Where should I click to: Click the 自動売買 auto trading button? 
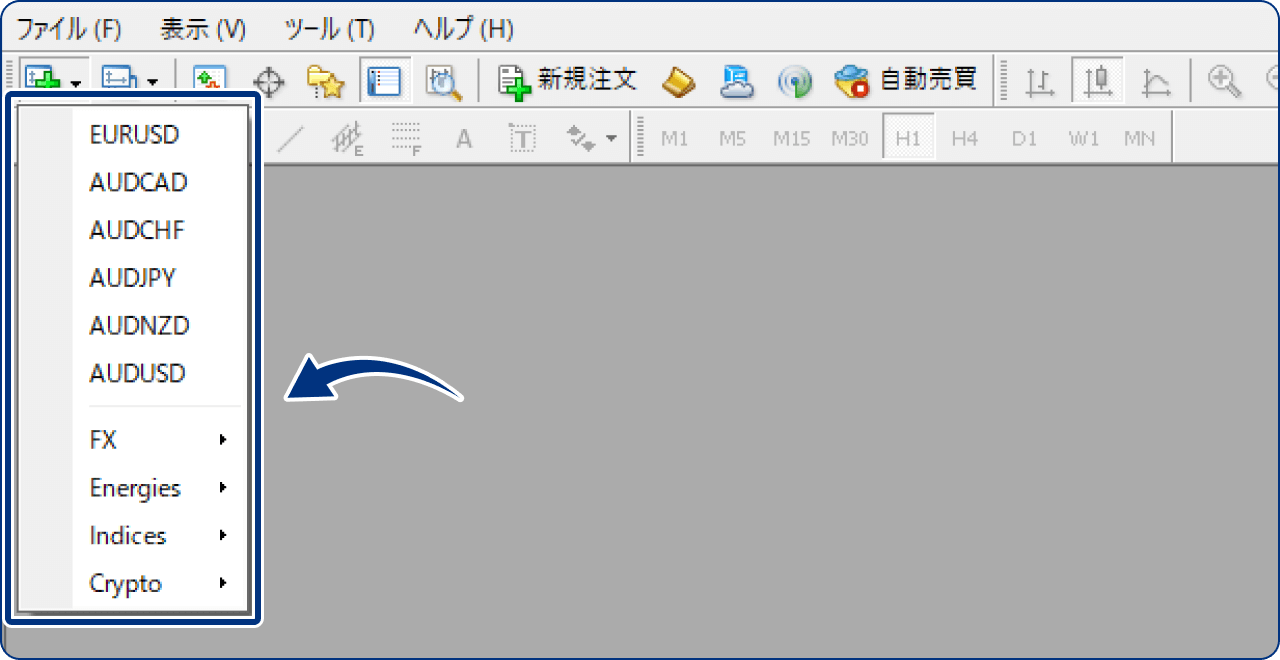coord(906,81)
